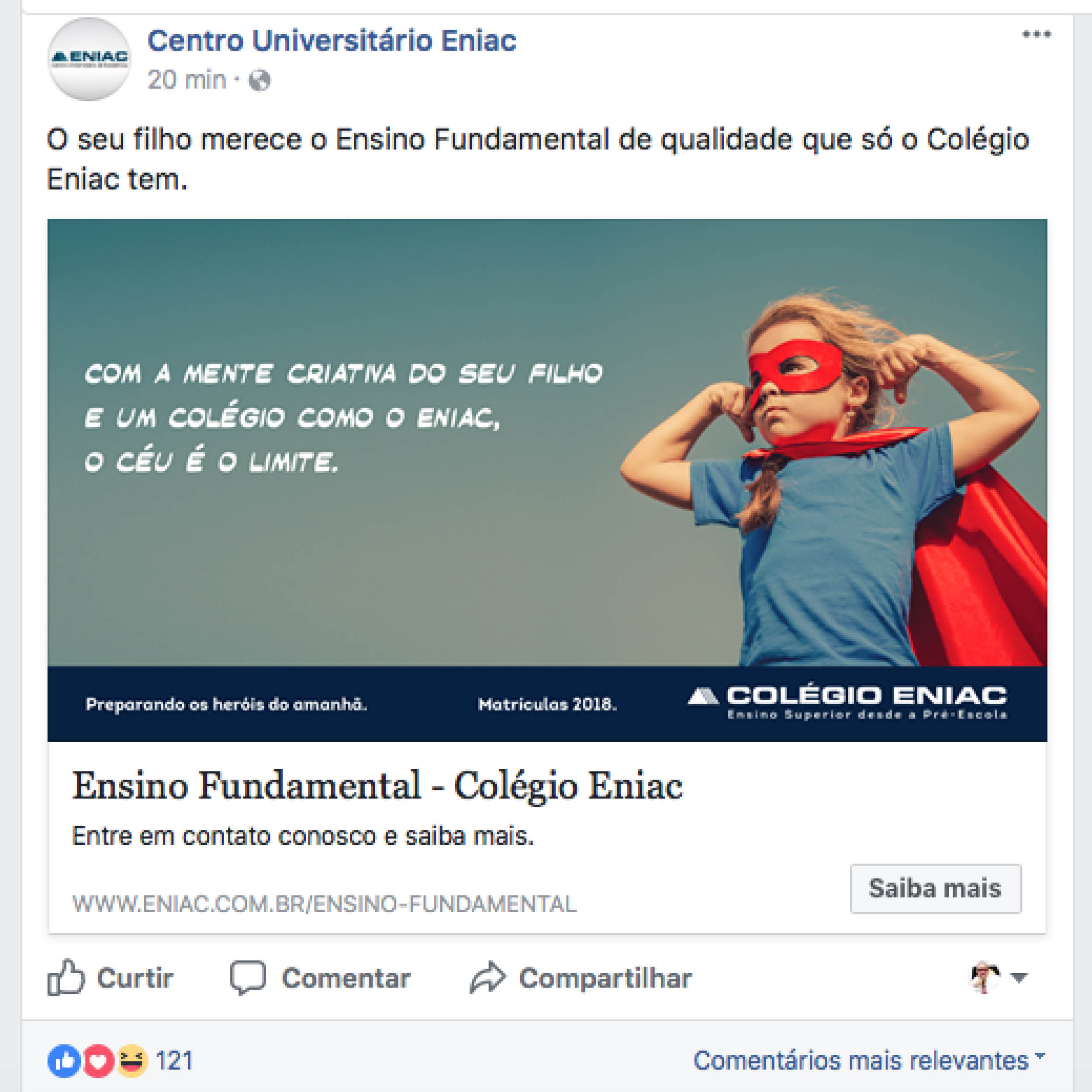Click the Saiba mais button
The image size is (1092, 1092).
(x=936, y=888)
